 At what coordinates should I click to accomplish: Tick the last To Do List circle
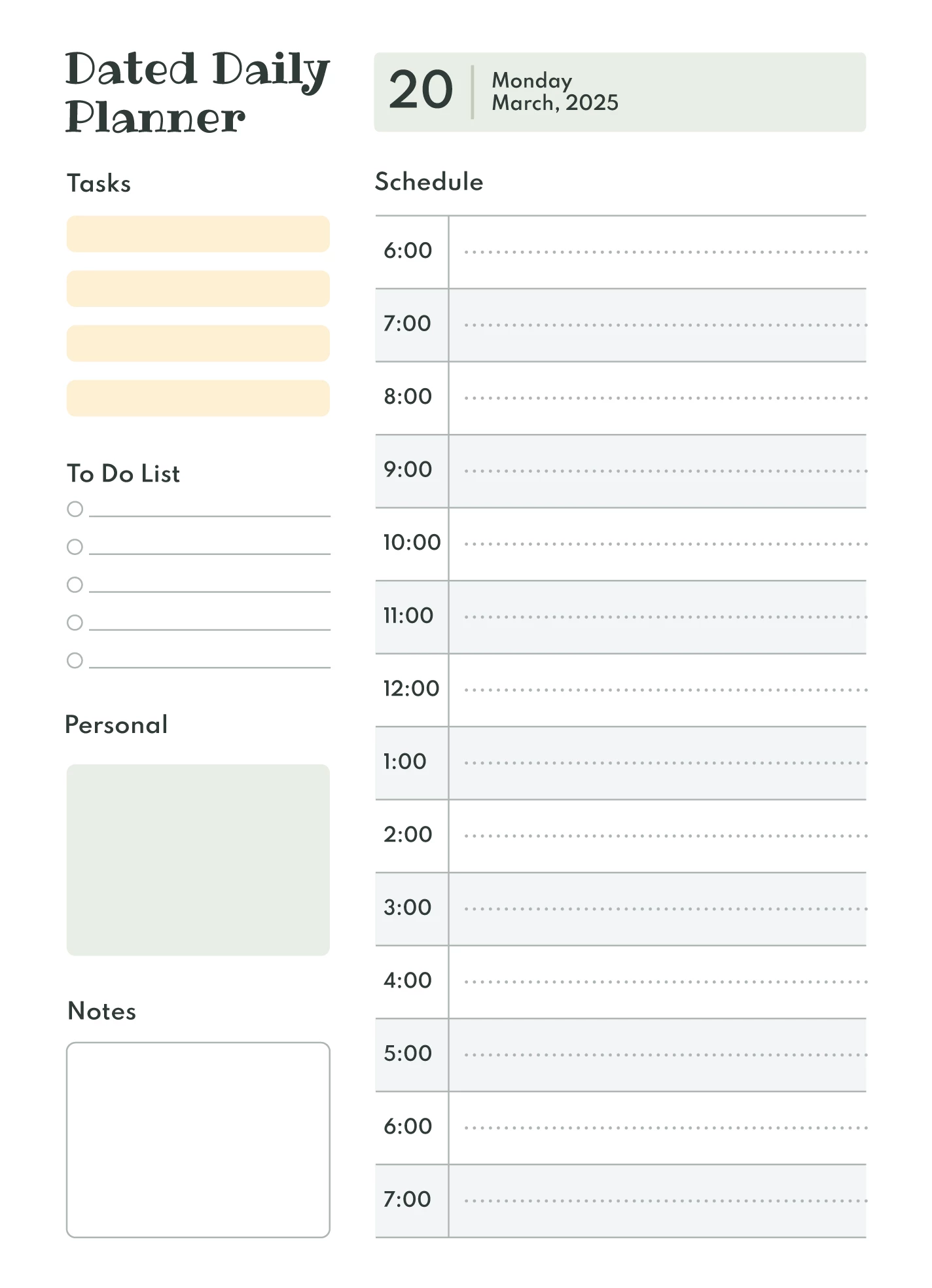75,660
